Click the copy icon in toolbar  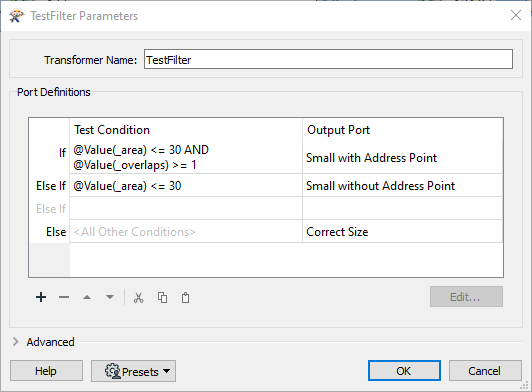162,298
